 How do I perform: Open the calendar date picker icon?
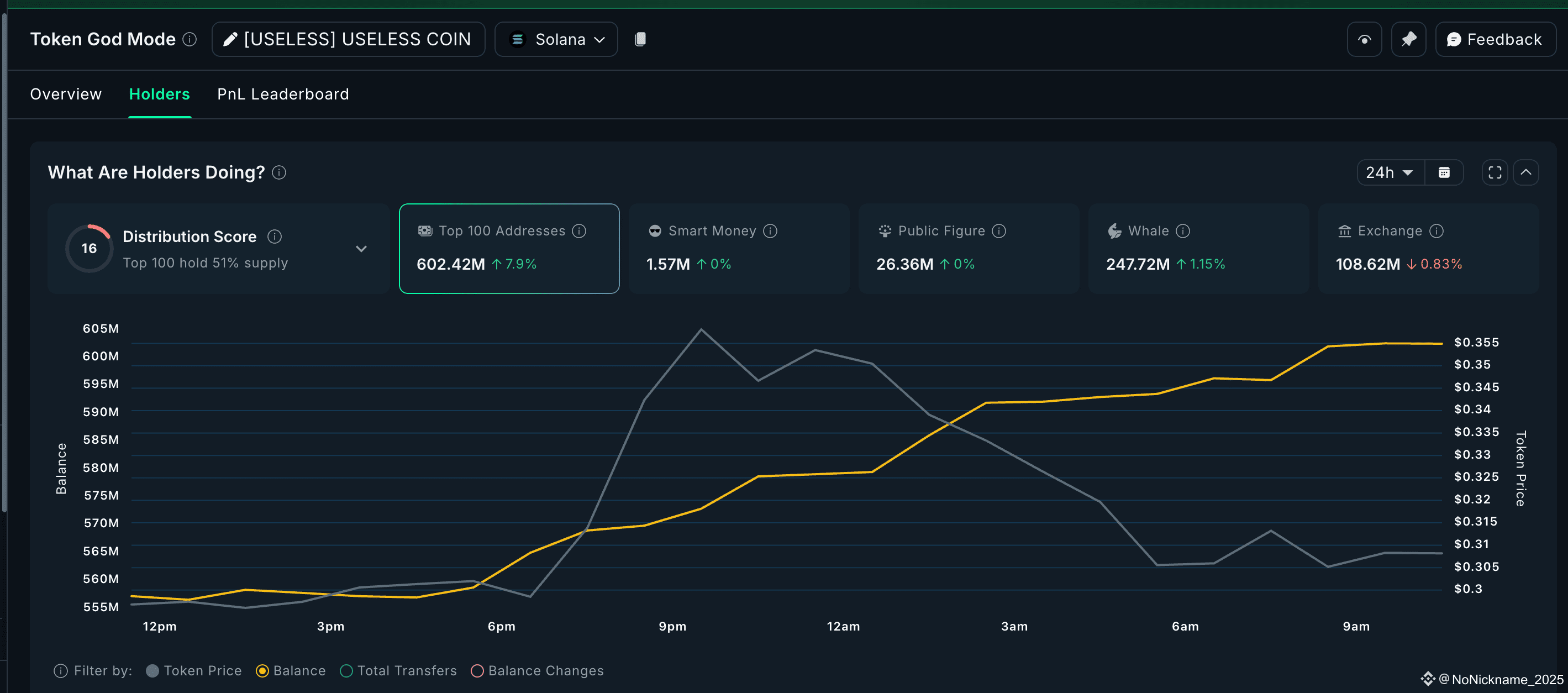coord(1444,173)
